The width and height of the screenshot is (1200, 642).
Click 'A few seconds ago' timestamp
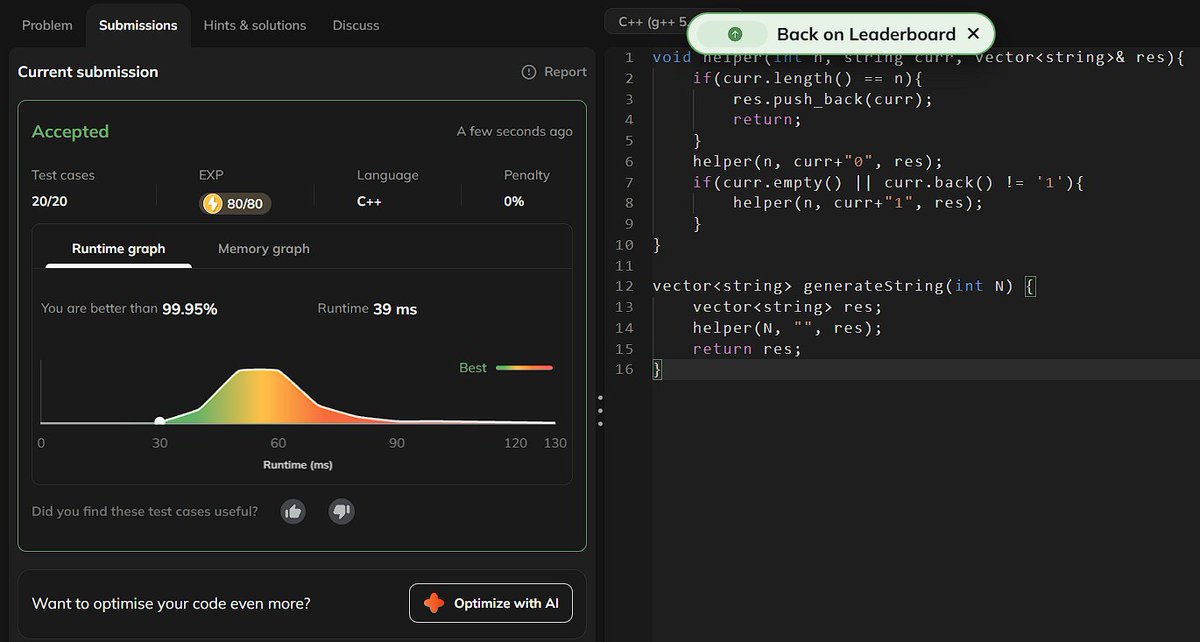515,131
